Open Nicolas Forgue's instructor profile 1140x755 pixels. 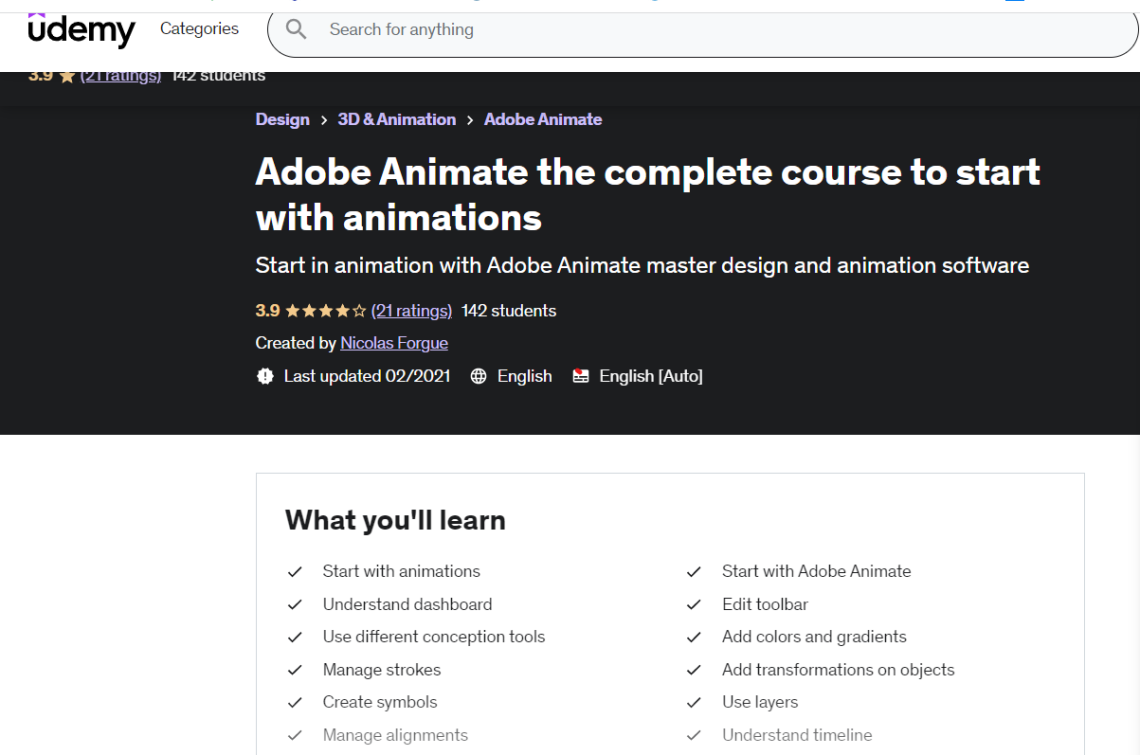point(394,343)
